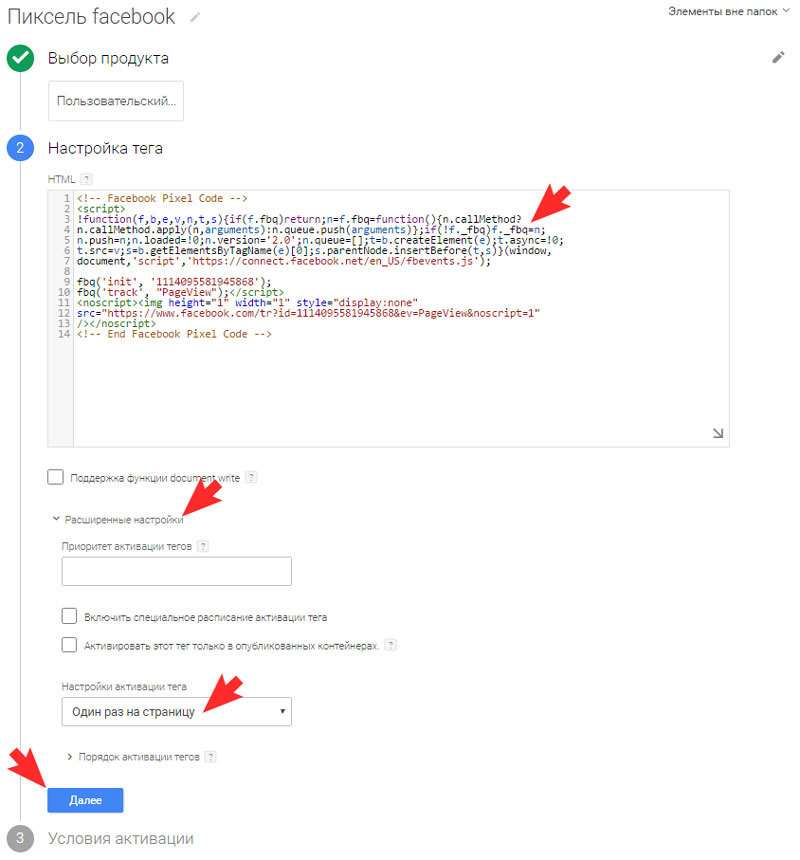800x860 pixels.
Task: Open the green checkmark step Выбор продукта
Action: coord(20,58)
